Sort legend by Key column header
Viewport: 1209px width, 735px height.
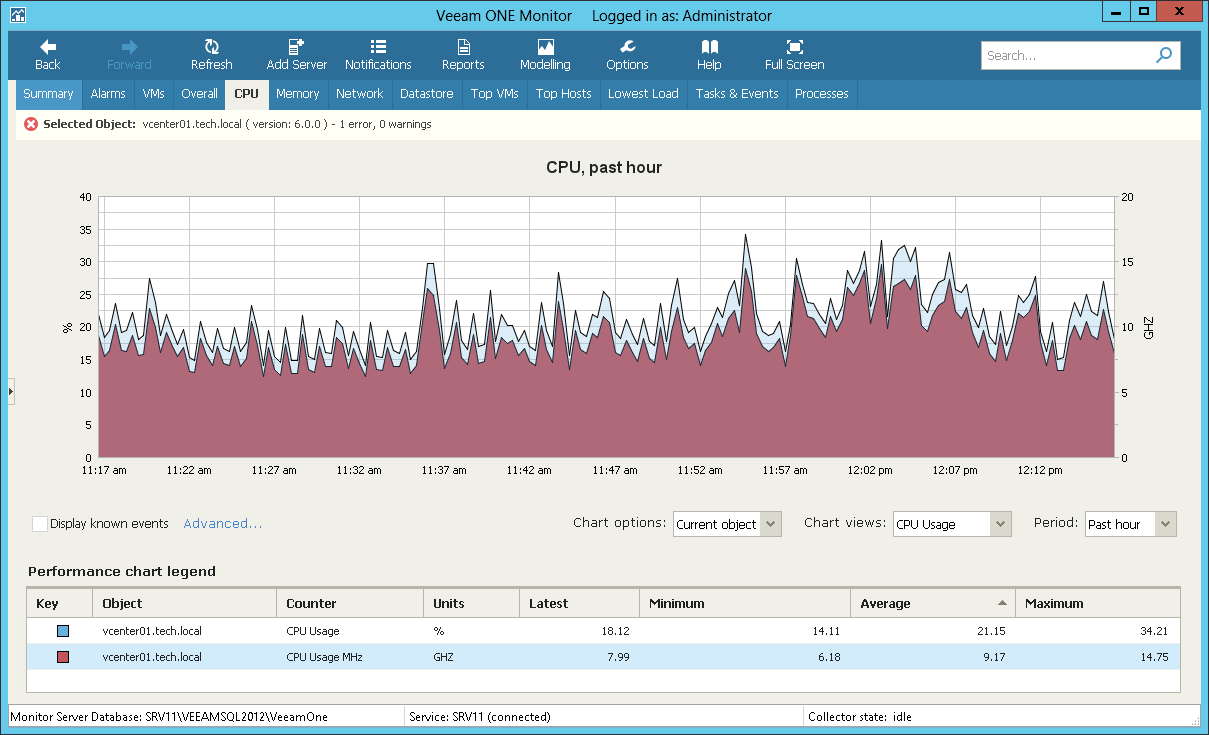(x=59, y=603)
